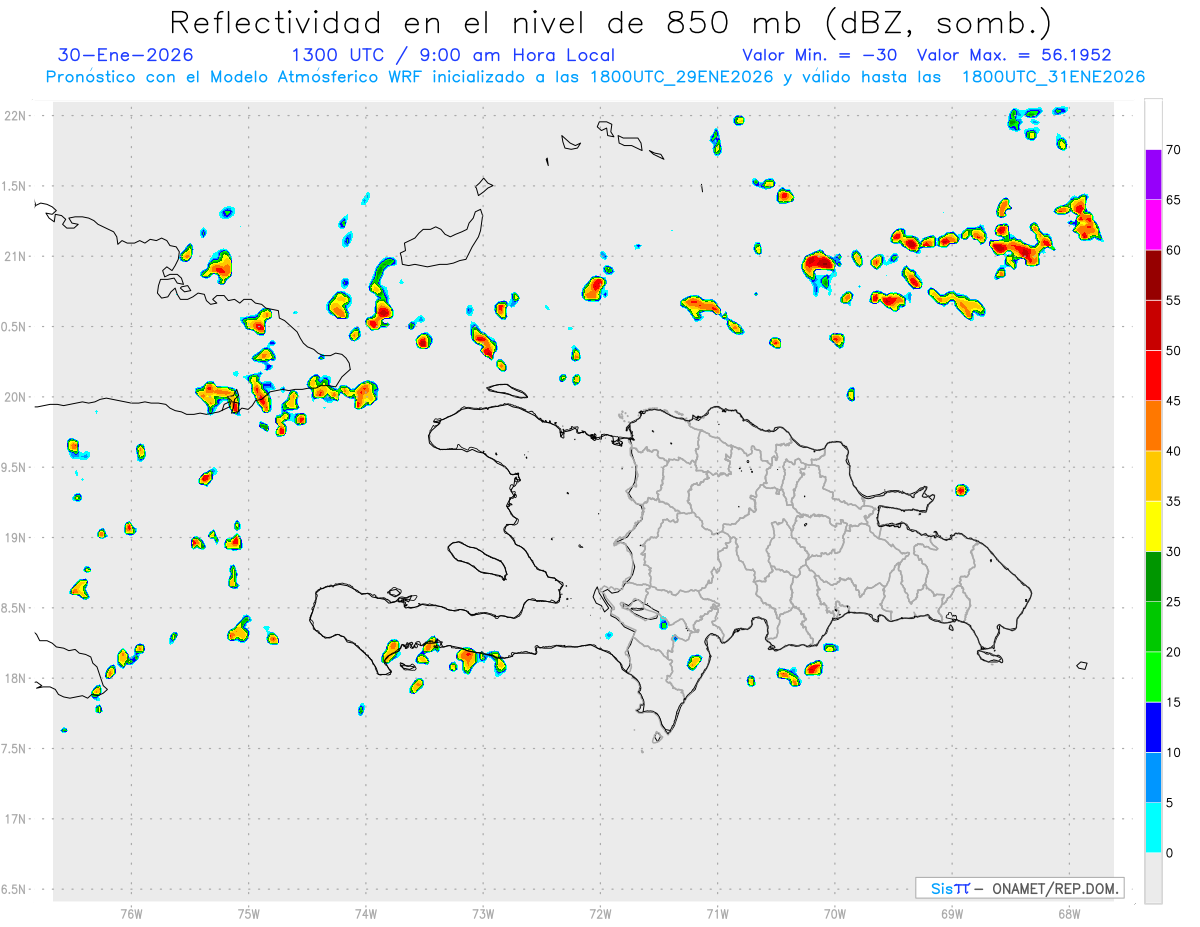Click the '76W' longitude label
The image size is (1200, 927).
click(x=131, y=913)
